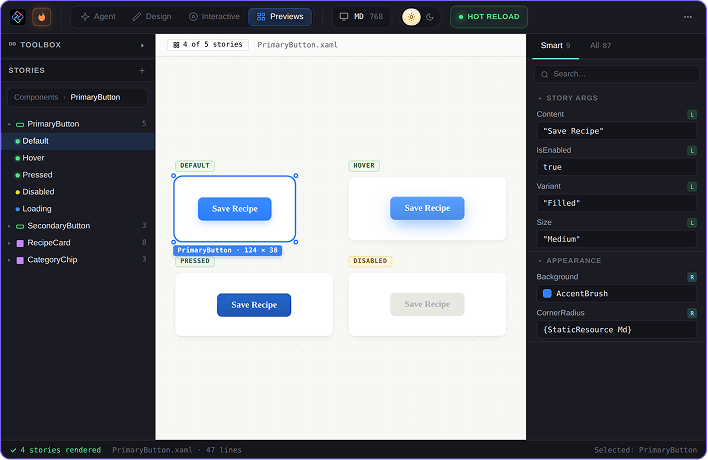Screen dimensions: 708x460
Task: Expand the SecondaryButton tree node
Action: (x=9, y=226)
